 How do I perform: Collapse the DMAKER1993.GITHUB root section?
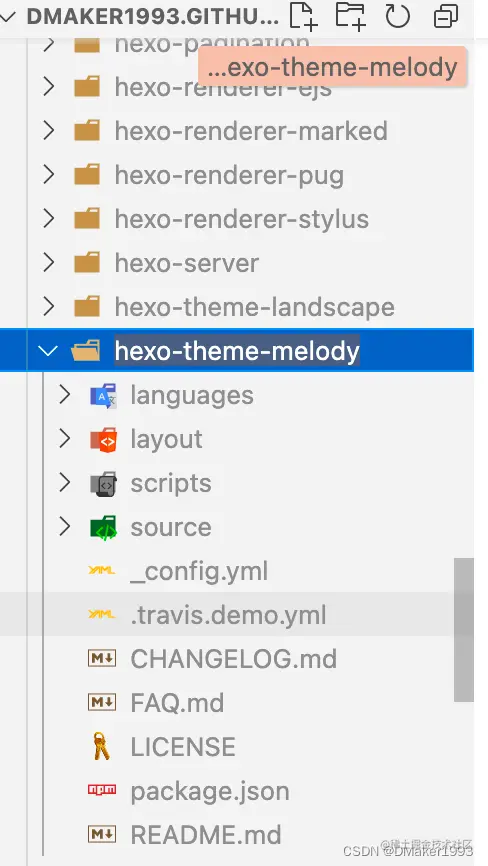click(8, 16)
